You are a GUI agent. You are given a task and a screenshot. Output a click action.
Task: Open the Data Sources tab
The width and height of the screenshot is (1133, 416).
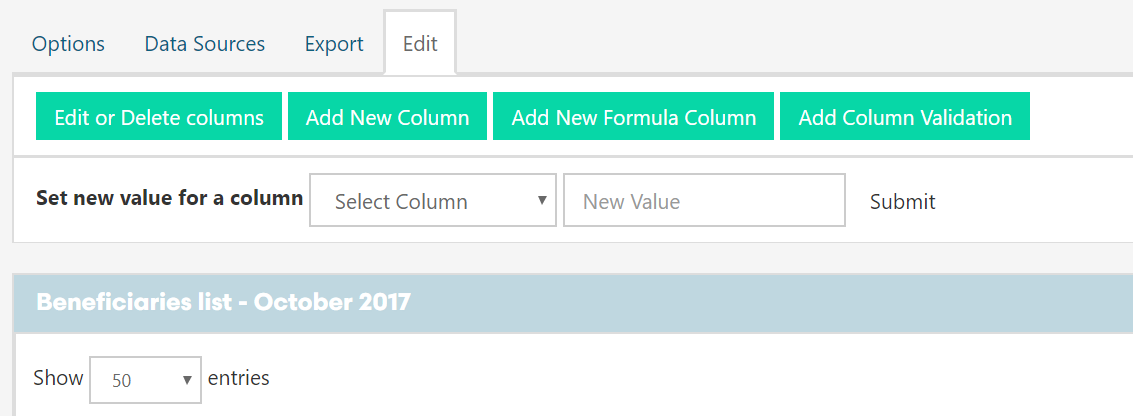pyautogui.click(x=204, y=44)
